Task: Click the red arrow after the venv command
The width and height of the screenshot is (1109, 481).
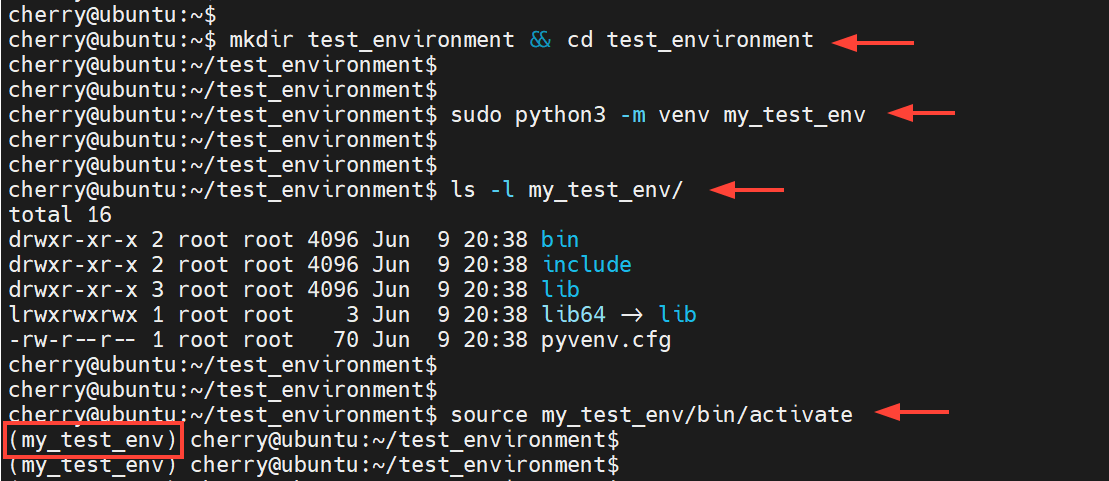Action: [x=922, y=115]
